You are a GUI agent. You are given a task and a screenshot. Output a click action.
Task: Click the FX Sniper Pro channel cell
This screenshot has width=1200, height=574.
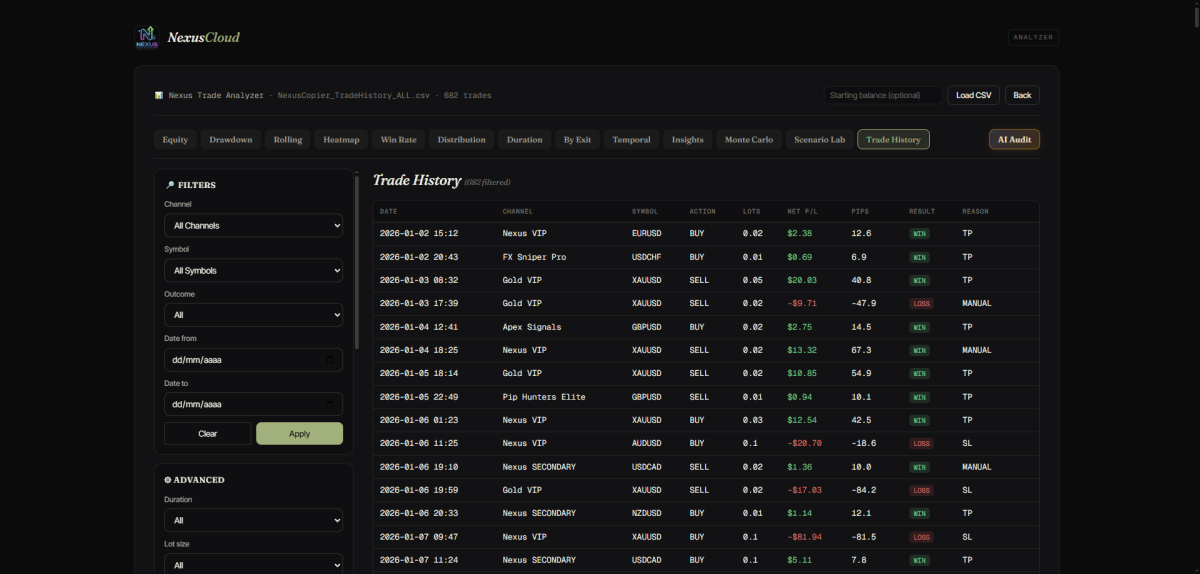click(534, 257)
